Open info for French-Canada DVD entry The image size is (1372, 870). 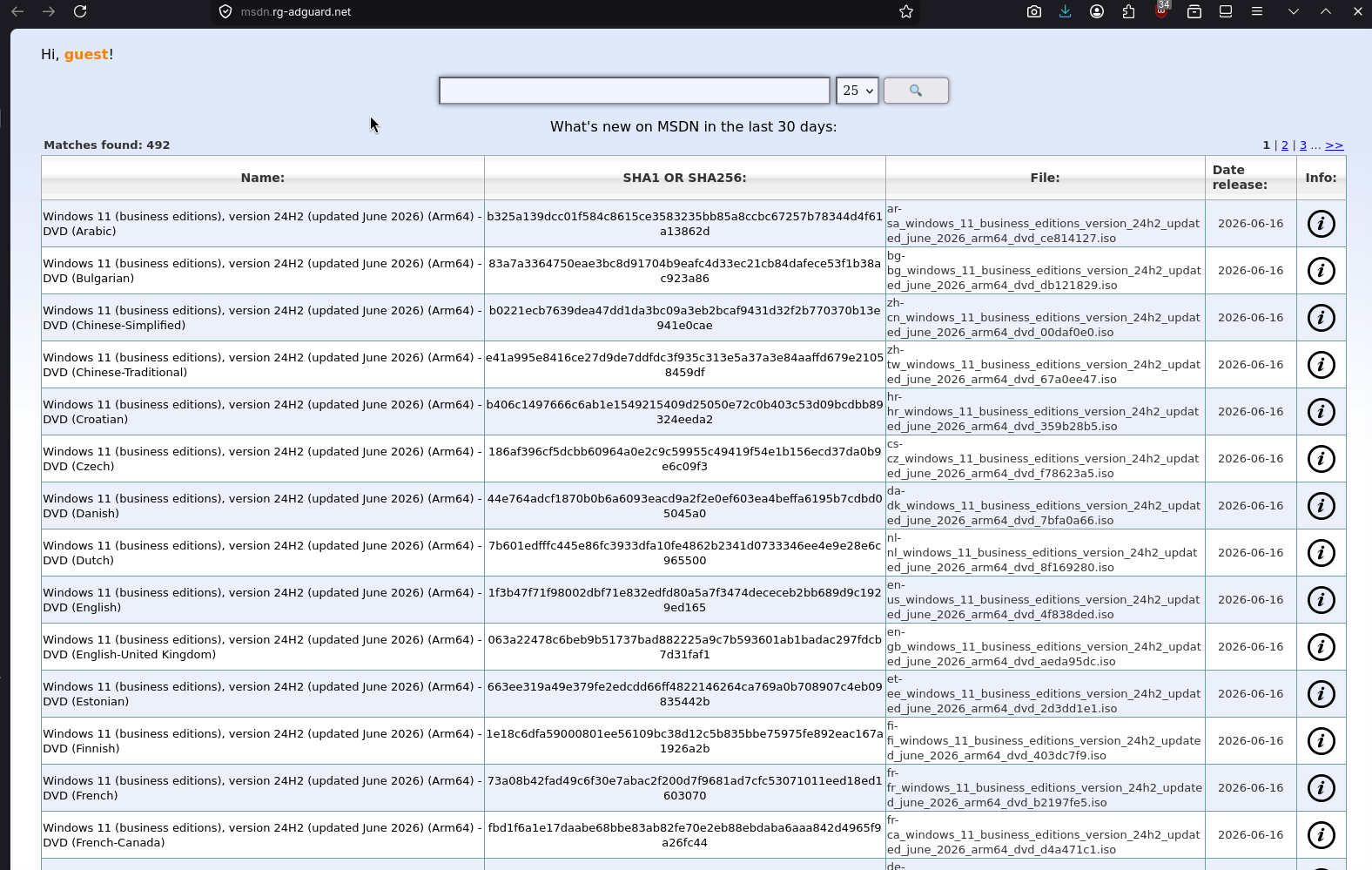click(x=1321, y=835)
